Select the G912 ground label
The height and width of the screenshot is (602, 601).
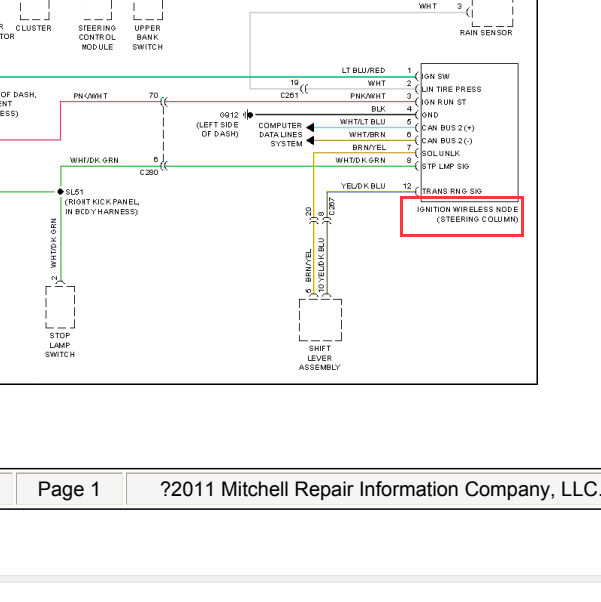[229, 115]
